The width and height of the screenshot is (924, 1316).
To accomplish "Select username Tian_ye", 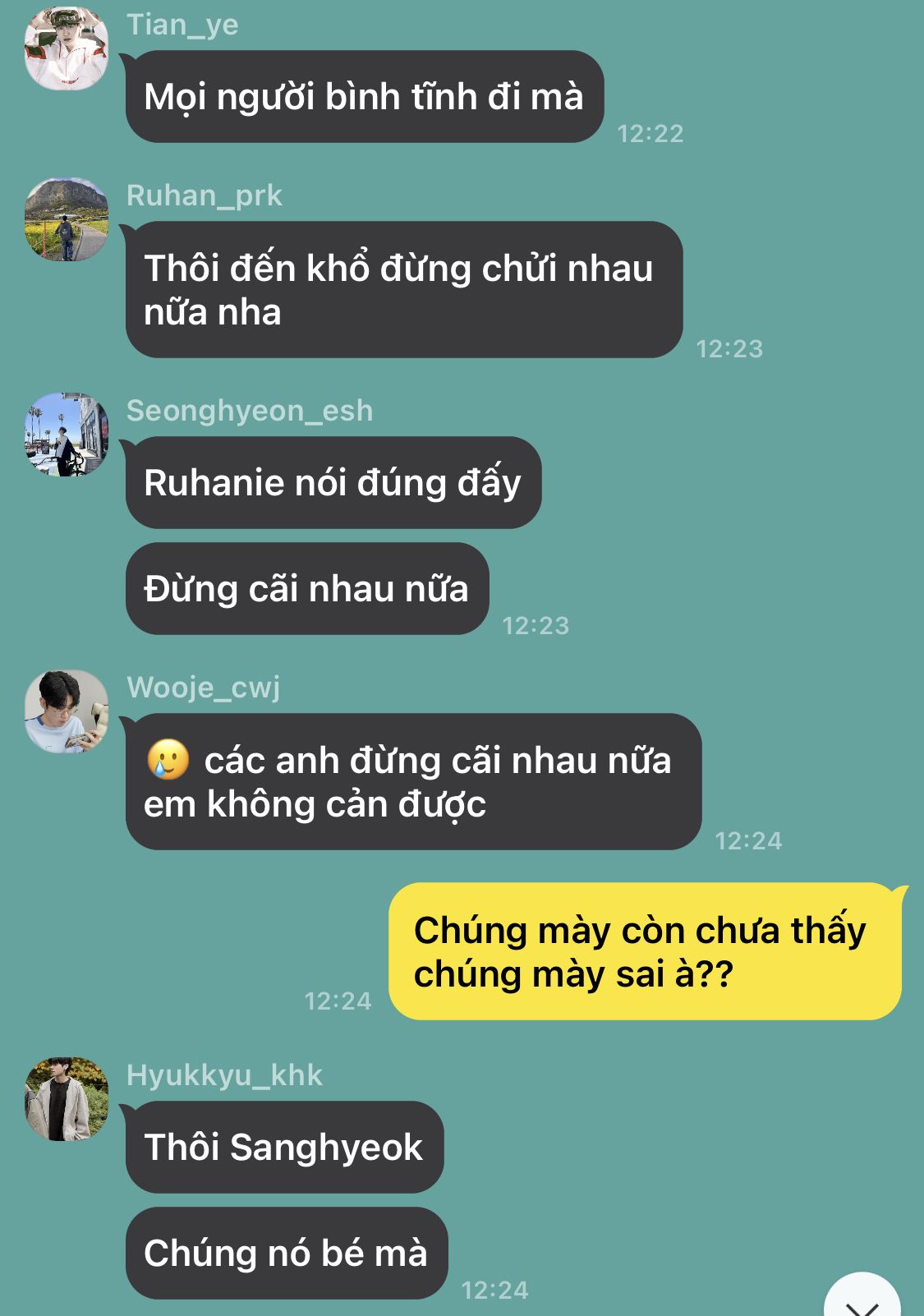I will (x=182, y=25).
